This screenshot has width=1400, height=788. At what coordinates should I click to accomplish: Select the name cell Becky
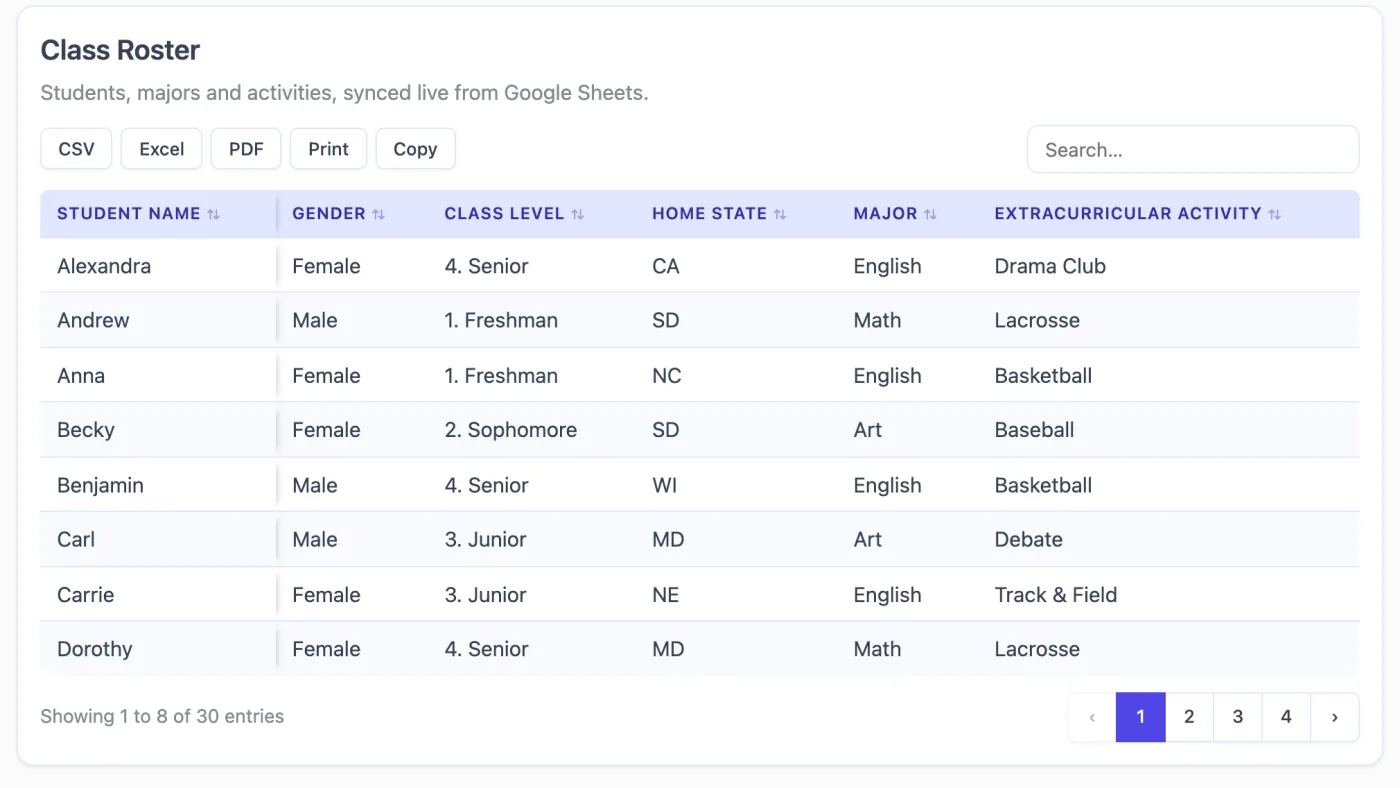point(86,430)
